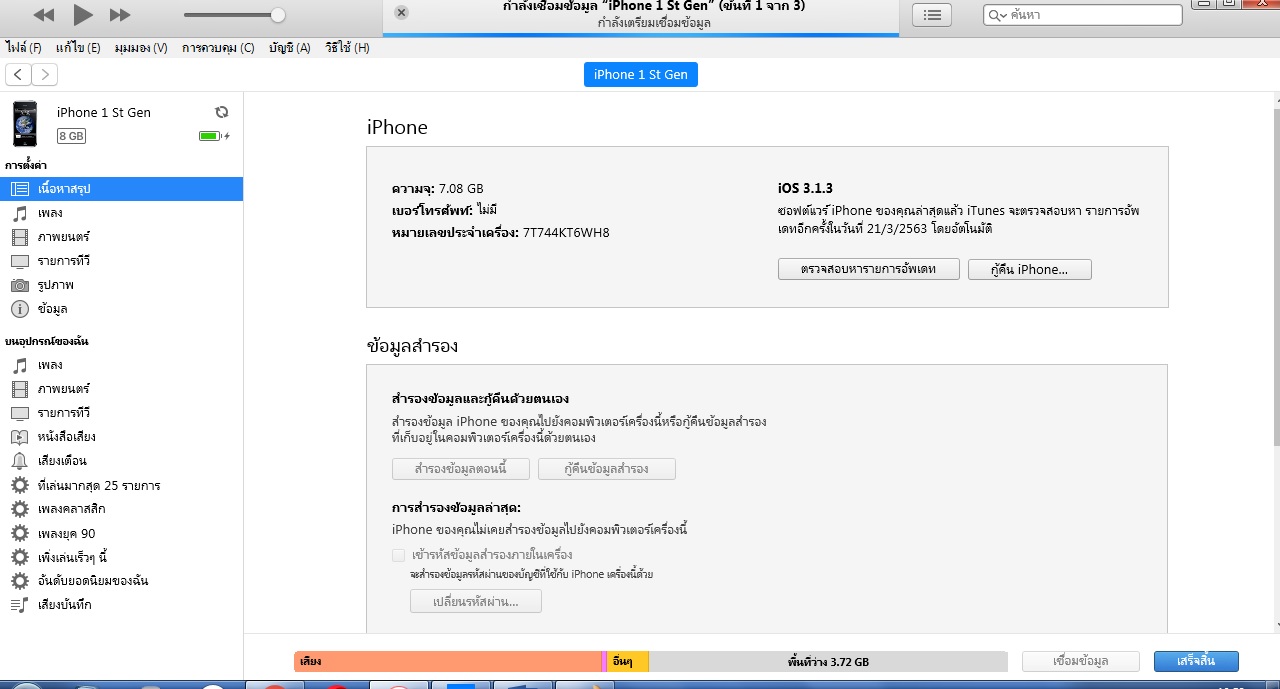
Task: Open the การควบคุม (C) menu
Action: [218, 48]
